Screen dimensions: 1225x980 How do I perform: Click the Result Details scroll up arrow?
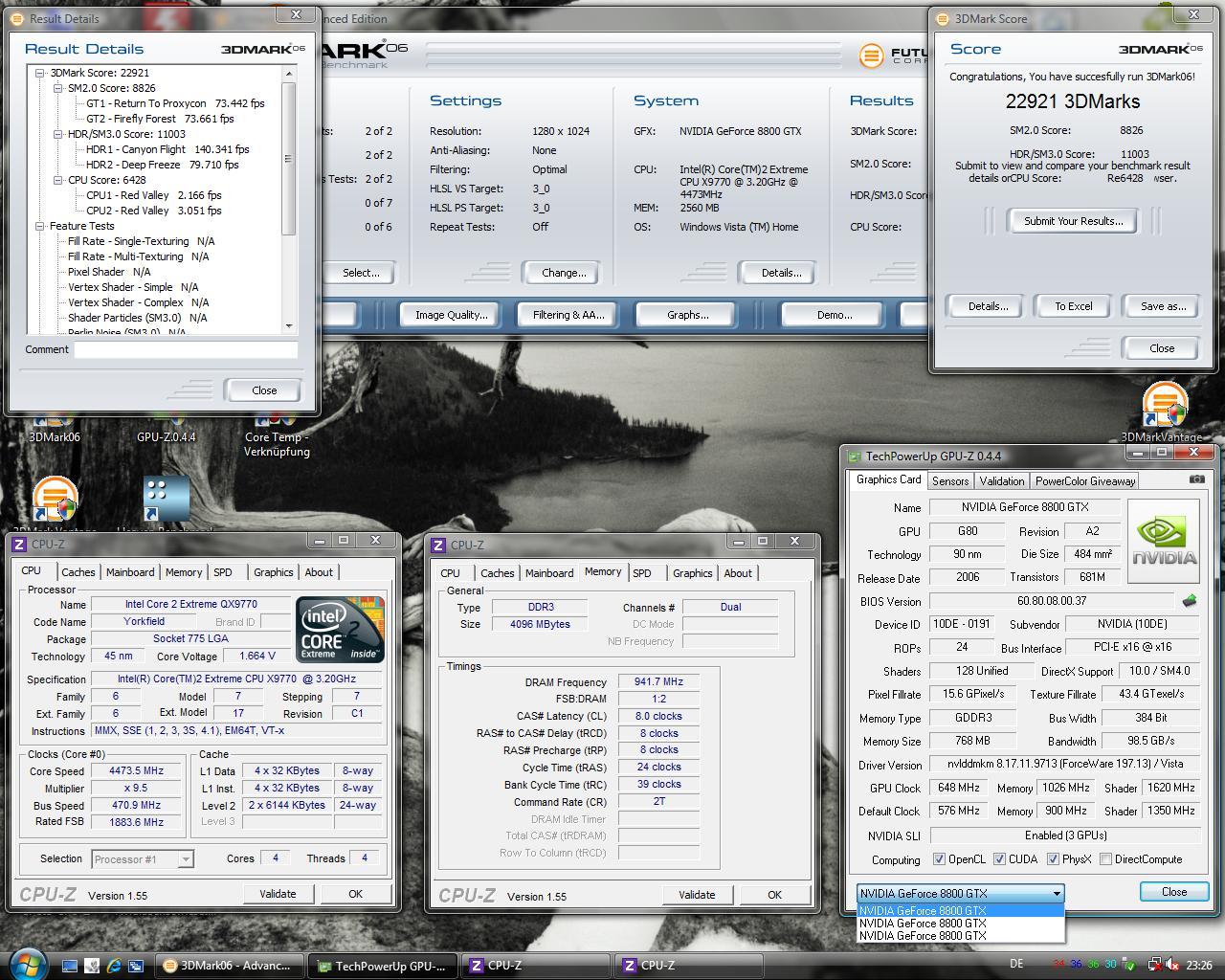[289, 74]
